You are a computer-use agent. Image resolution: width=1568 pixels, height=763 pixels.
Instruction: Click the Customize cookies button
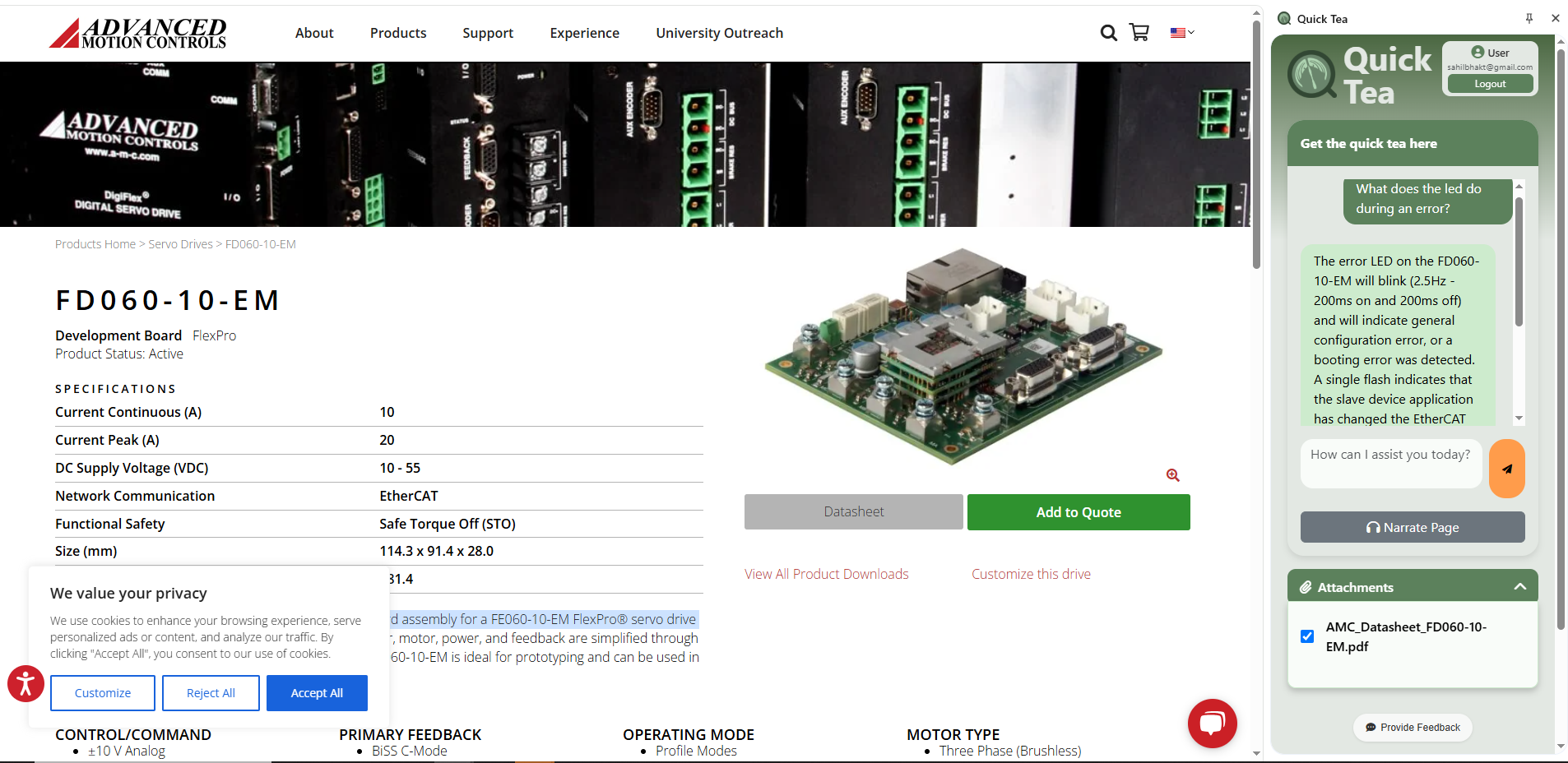click(x=103, y=693)
